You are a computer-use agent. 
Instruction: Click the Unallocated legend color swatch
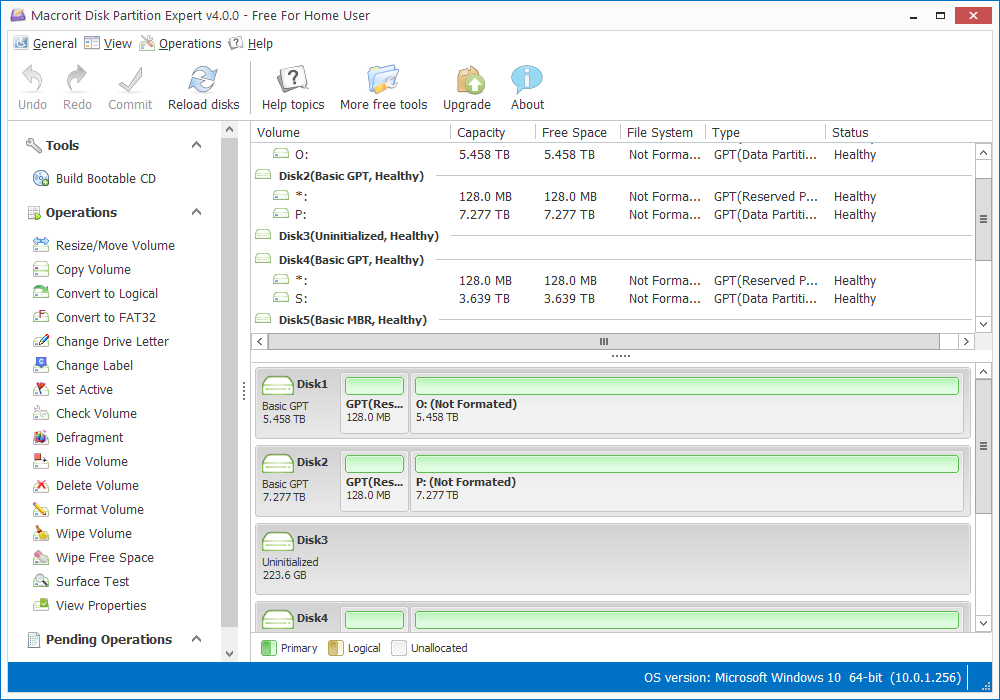399,648
